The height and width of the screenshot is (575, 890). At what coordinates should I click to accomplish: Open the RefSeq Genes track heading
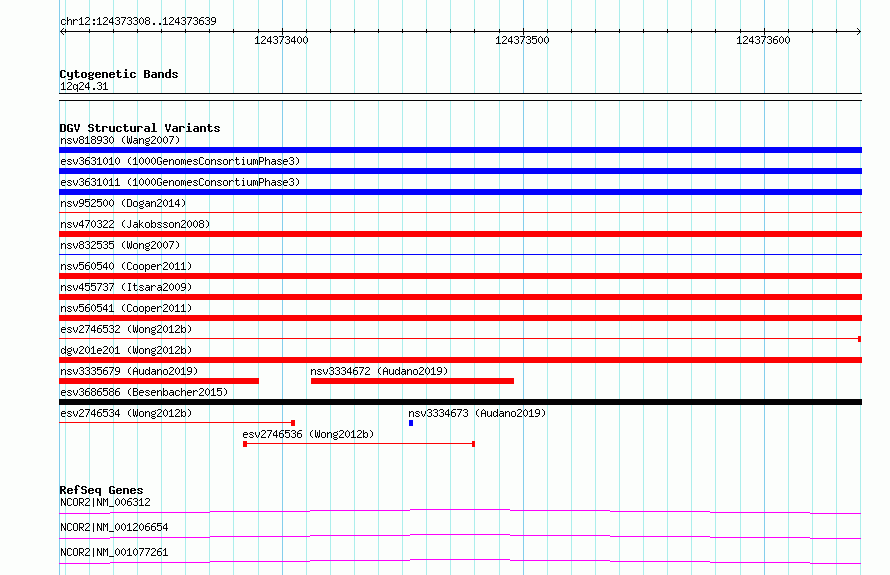coord(101,490)
